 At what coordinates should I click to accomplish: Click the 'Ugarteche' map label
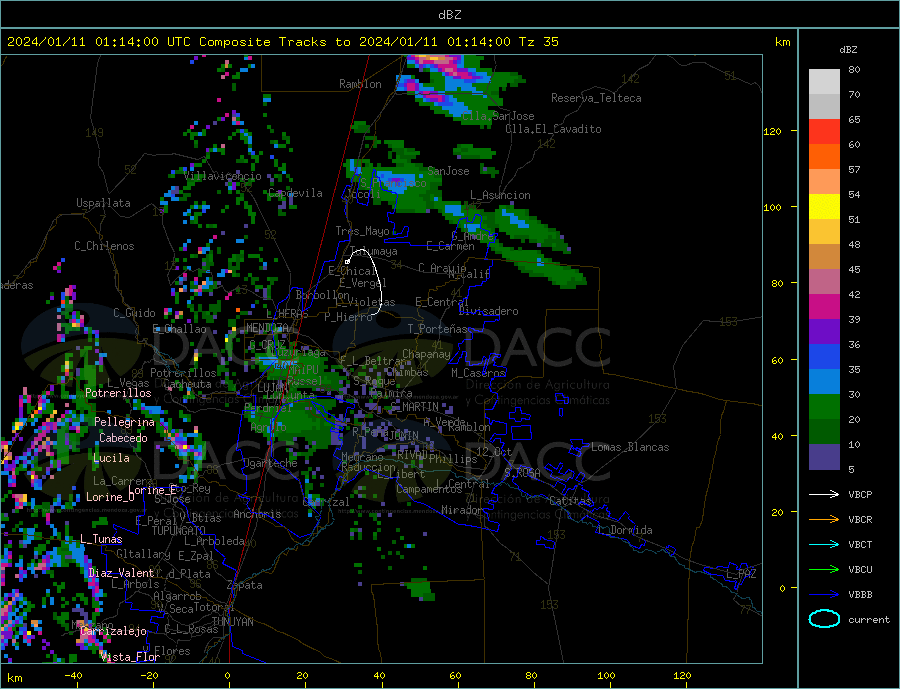tap(270, 463)
